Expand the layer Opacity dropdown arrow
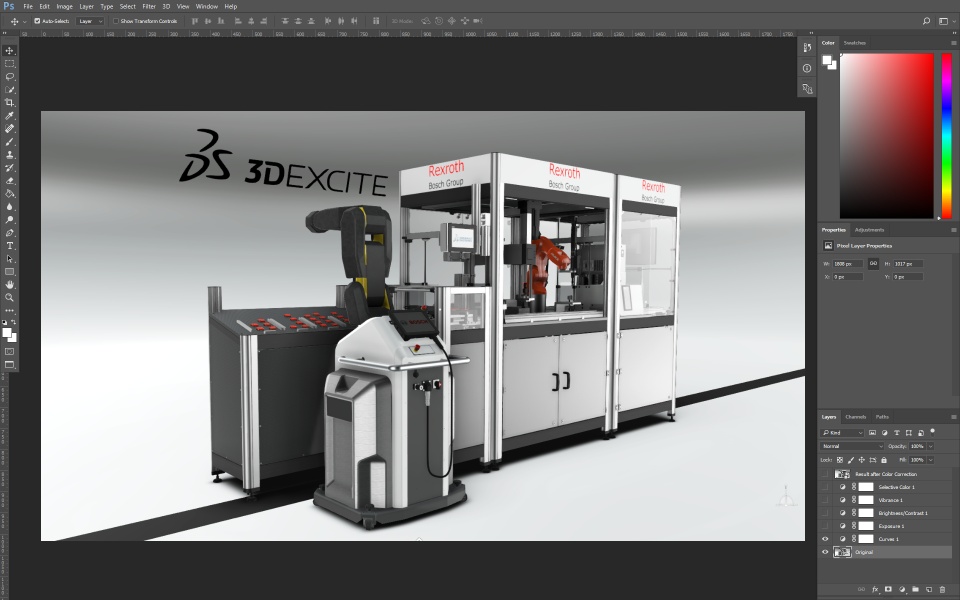The width and height of the screenshot is (960, 600). tap(931, 446)
